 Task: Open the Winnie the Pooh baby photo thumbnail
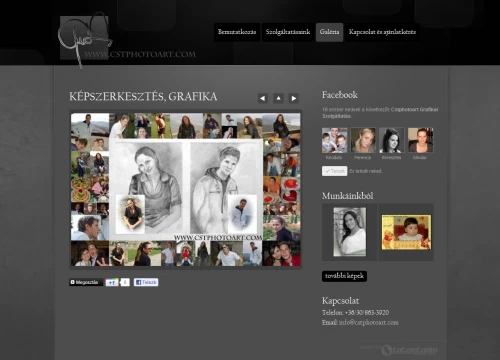[406, 232]
